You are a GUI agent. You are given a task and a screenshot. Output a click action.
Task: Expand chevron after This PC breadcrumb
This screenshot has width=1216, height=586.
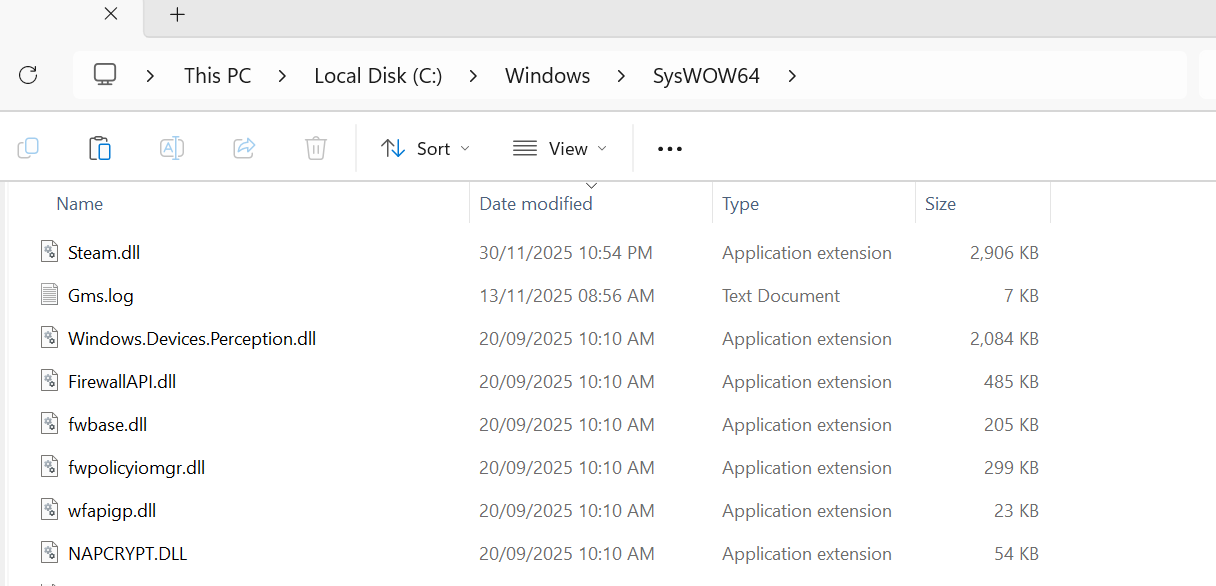283,76
